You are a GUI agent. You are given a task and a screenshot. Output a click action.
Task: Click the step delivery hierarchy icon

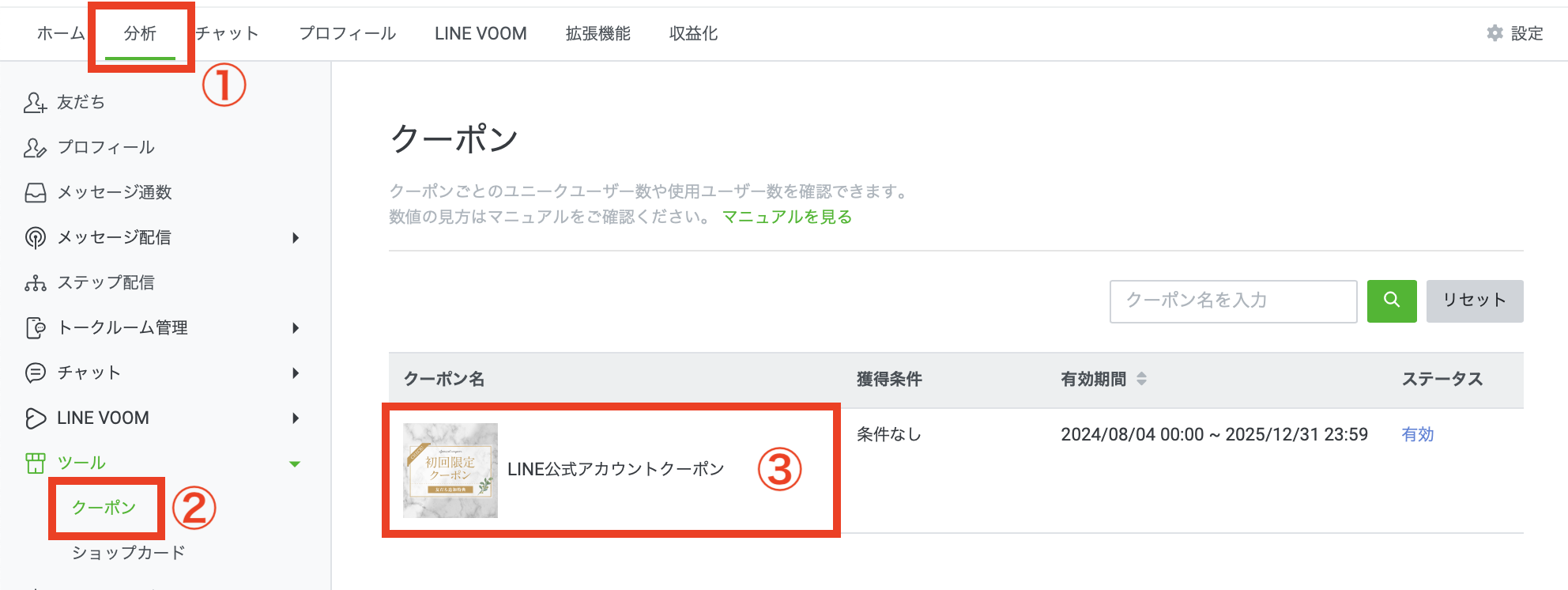[35, 283]
